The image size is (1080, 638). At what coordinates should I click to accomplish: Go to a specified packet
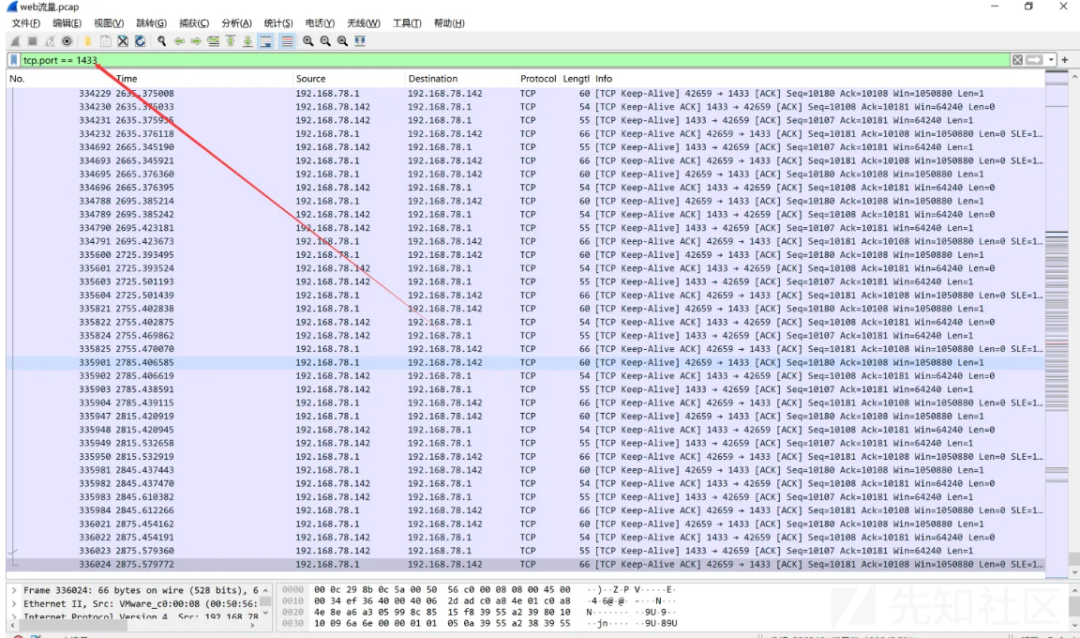coord(214,41)
